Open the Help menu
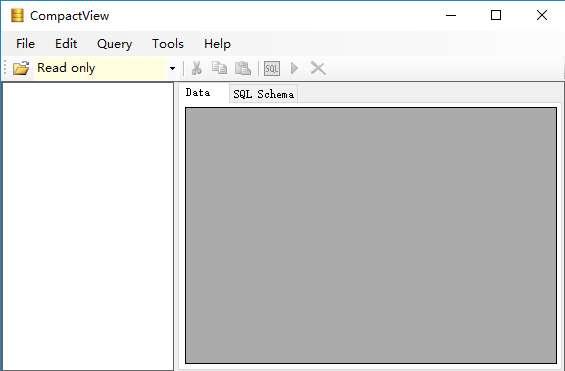Screen dimensions: 565x371 point(217,44)
